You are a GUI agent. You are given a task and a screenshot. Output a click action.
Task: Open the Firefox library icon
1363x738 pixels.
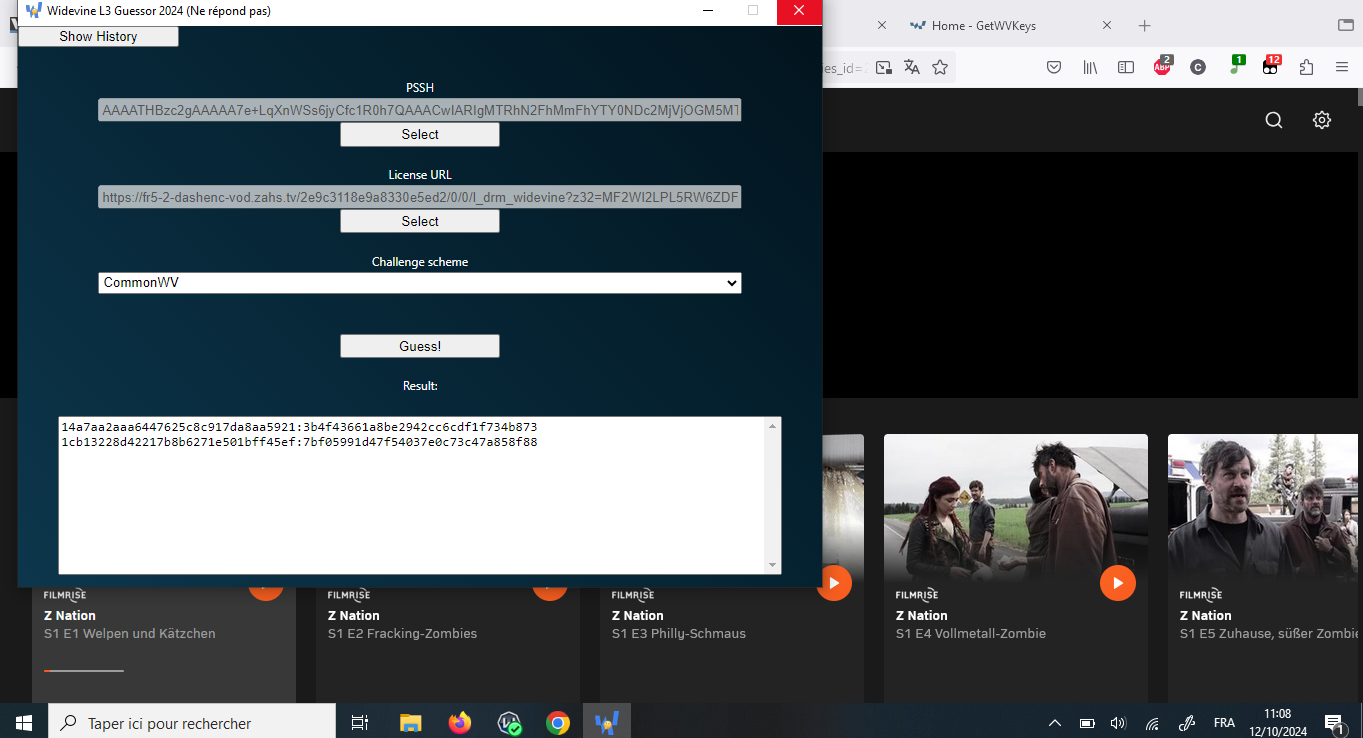[1090, 67]
